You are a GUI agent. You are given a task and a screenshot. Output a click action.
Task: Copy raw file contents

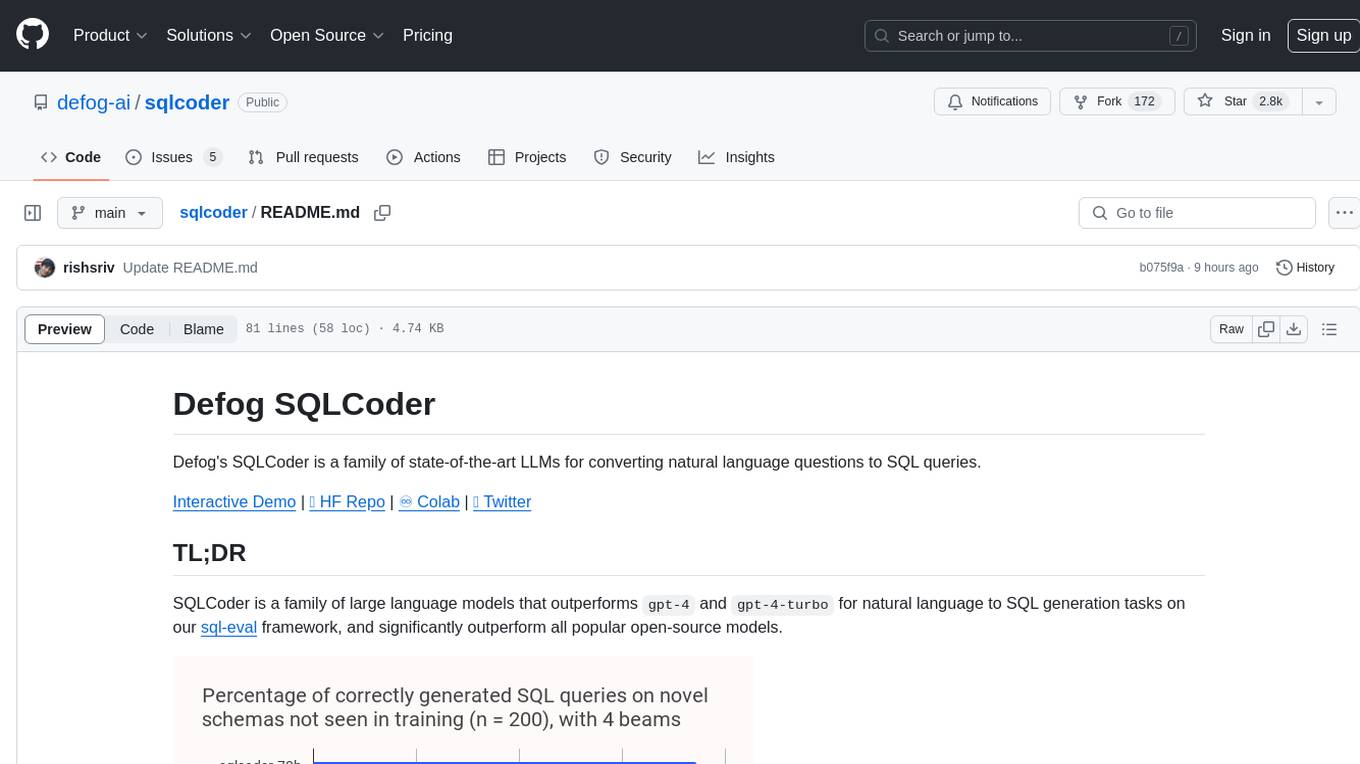click(x=1266, y=329)
